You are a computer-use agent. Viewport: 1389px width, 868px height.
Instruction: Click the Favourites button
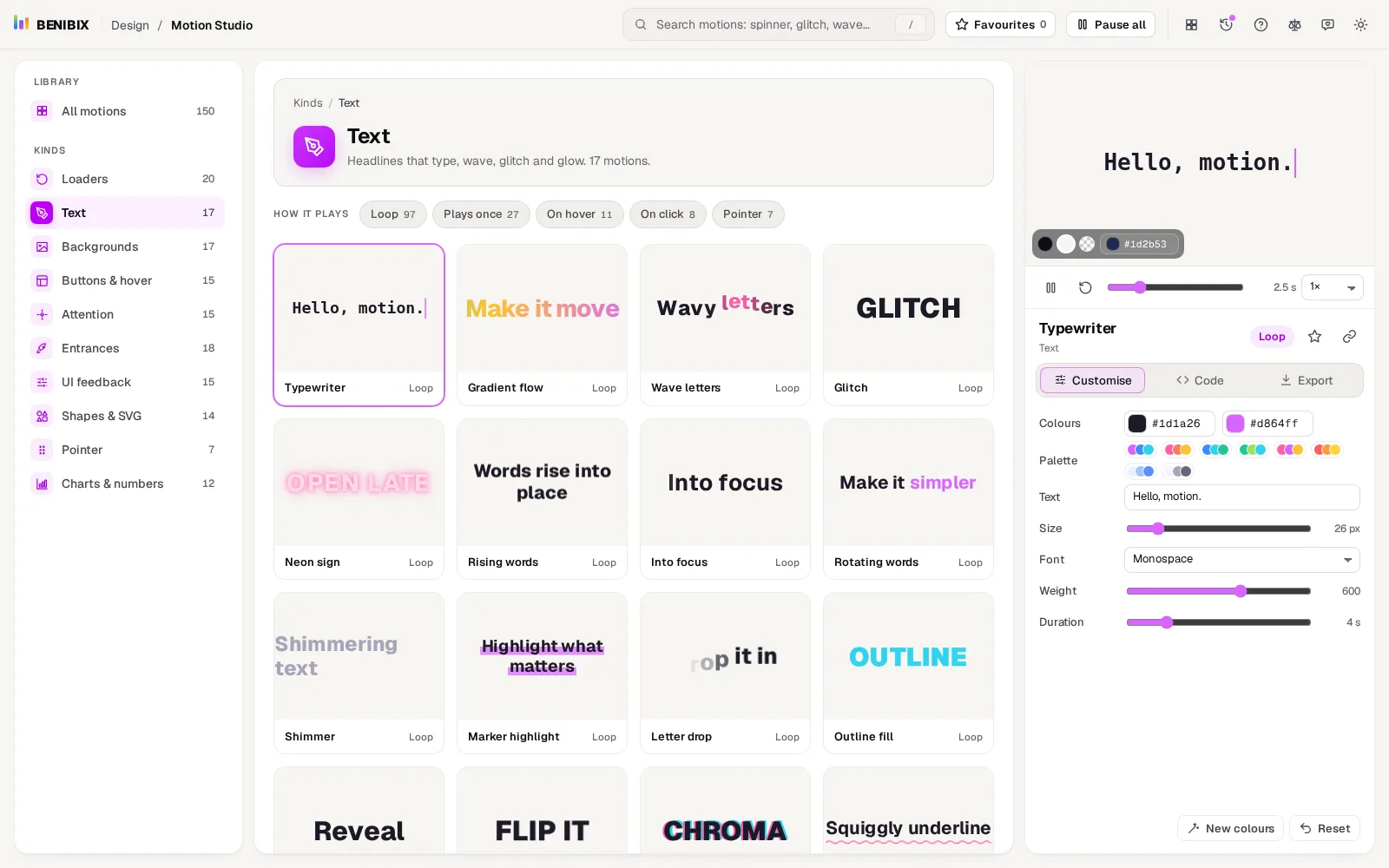click(x=1000, y=24)
